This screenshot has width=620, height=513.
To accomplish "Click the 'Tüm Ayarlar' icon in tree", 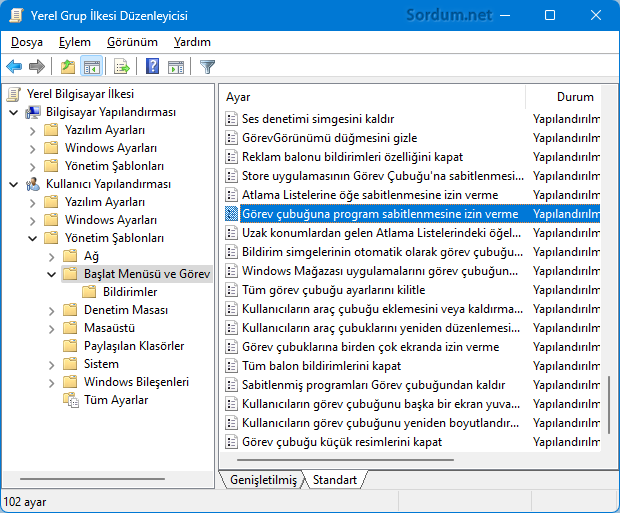I will pyautogui.click(x=71, y=400).
